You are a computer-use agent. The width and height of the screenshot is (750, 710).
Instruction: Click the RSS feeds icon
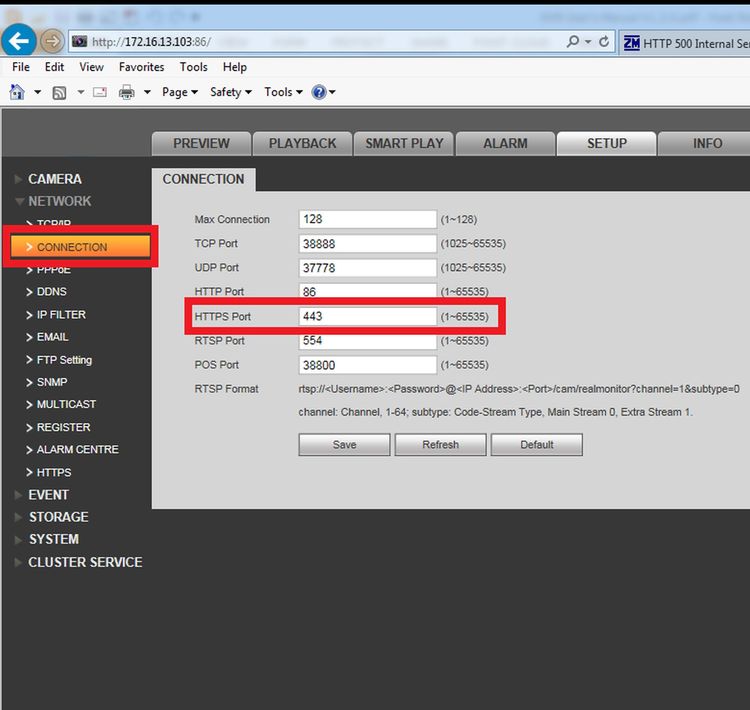coord(59,92)
